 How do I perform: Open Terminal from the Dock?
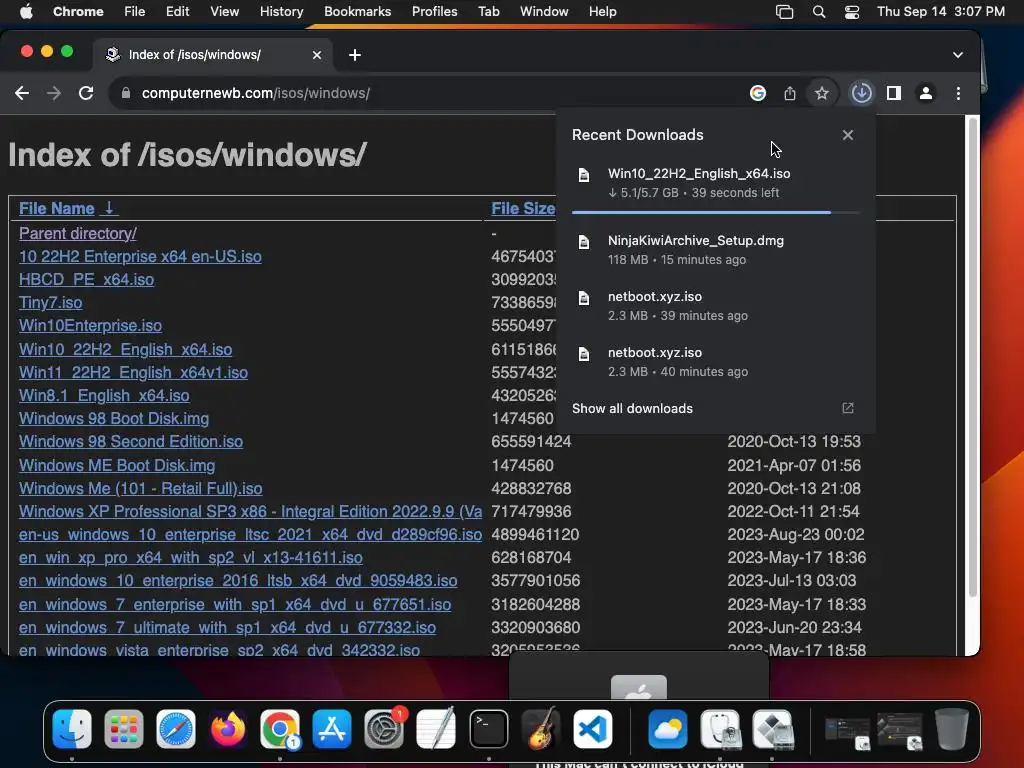tap(488, 729)
